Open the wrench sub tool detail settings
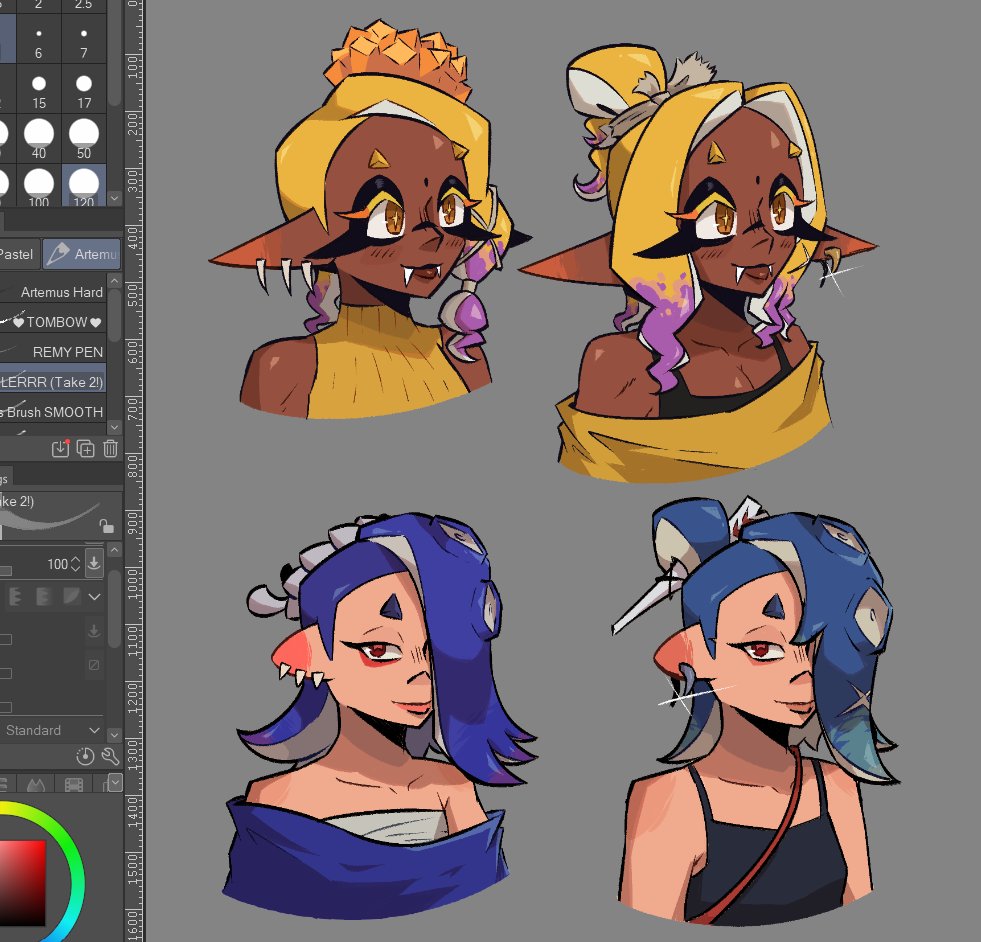This screenshot has width=981, height=942. point(110,756)
